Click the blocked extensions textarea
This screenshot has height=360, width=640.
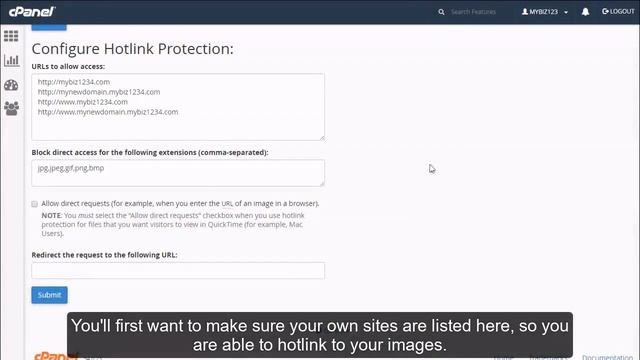coord(178,173)
